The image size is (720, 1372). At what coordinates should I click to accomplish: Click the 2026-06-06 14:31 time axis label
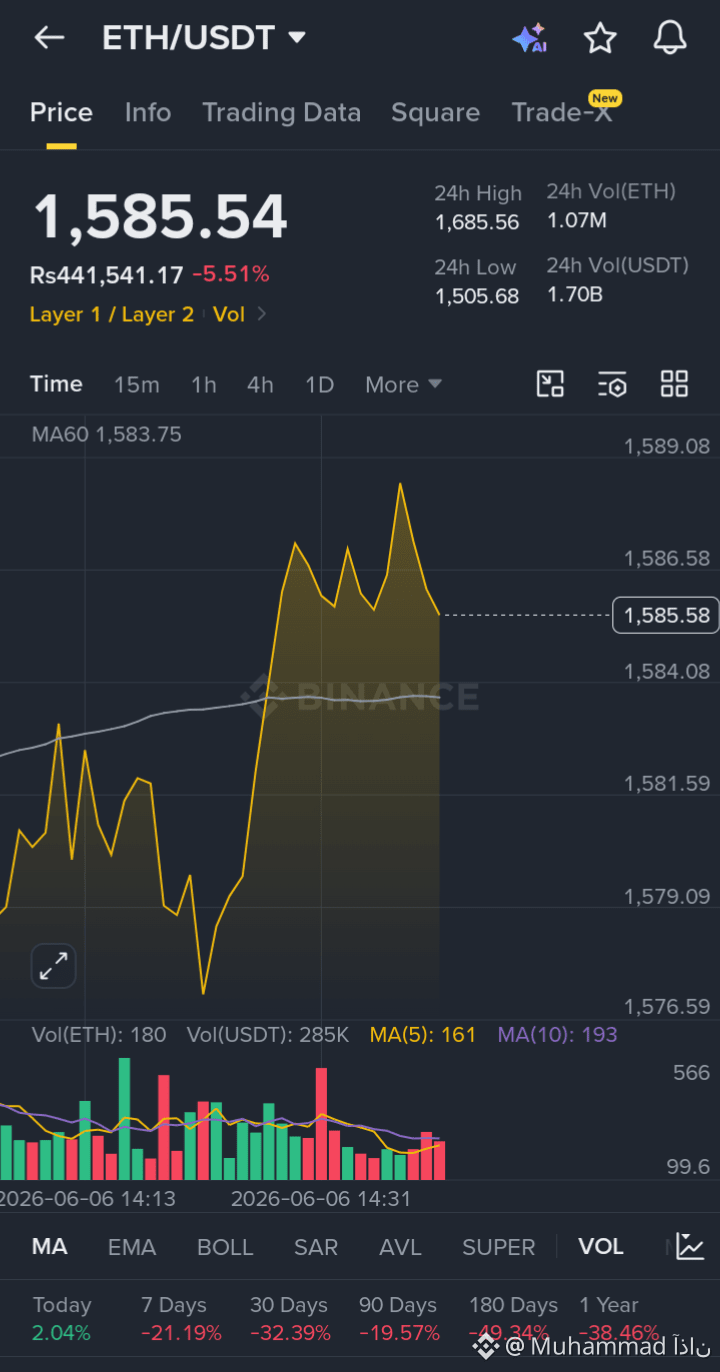[x=320, y=1198]
